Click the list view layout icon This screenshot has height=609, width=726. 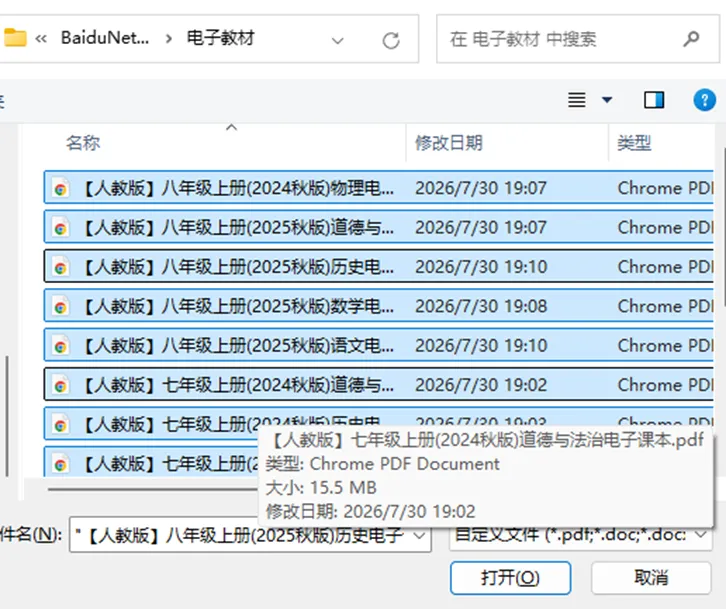click(577, 100)
